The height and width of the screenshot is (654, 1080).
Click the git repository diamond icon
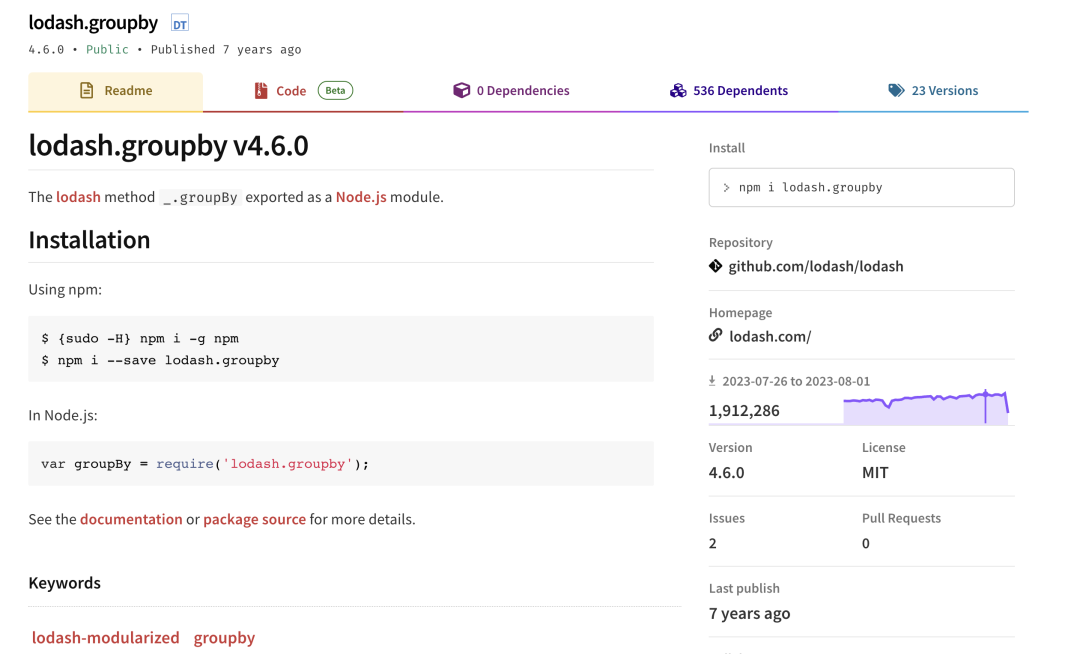click(716, 266)
